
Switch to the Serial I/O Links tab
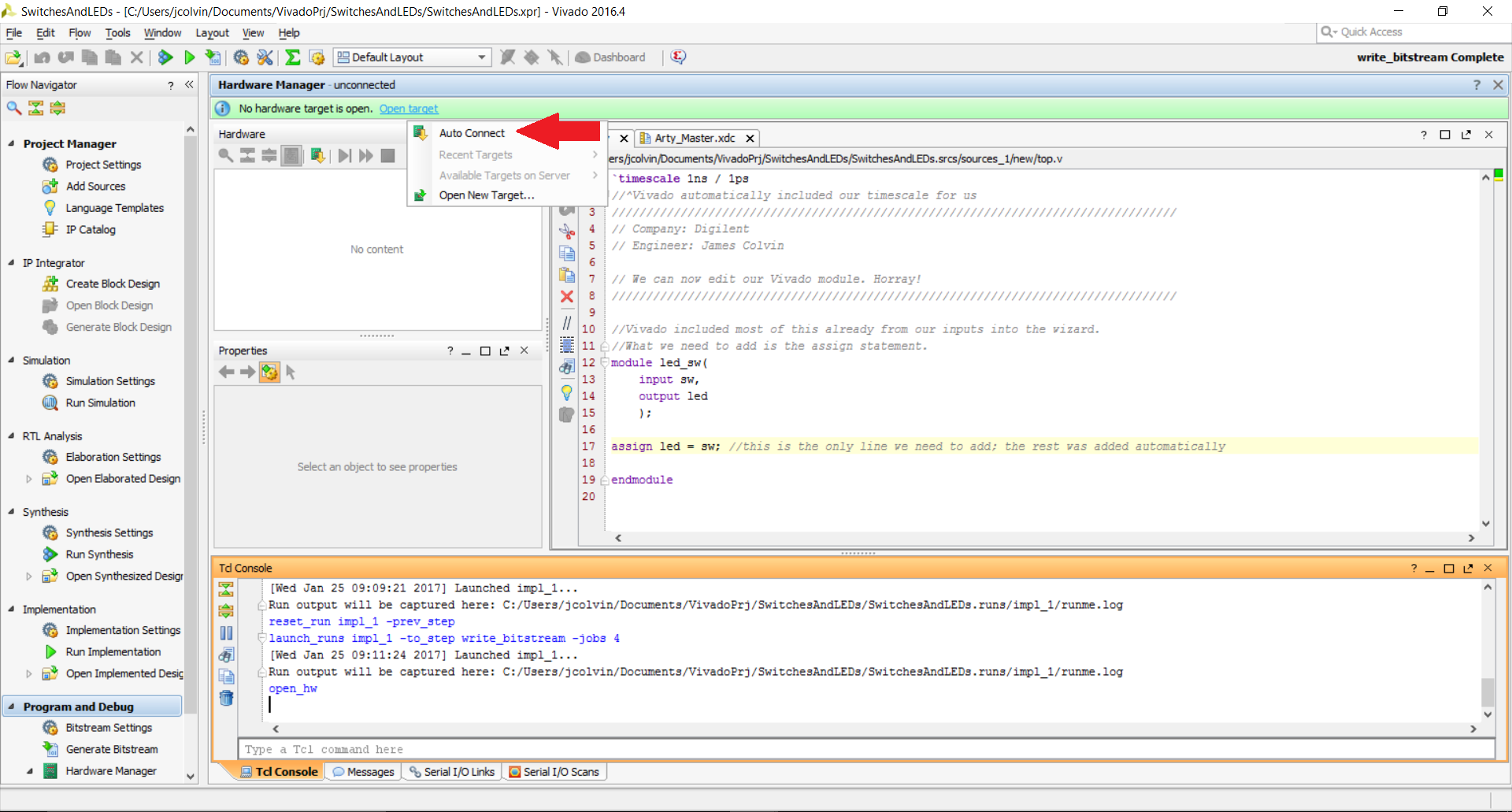[x=452, y=772]
